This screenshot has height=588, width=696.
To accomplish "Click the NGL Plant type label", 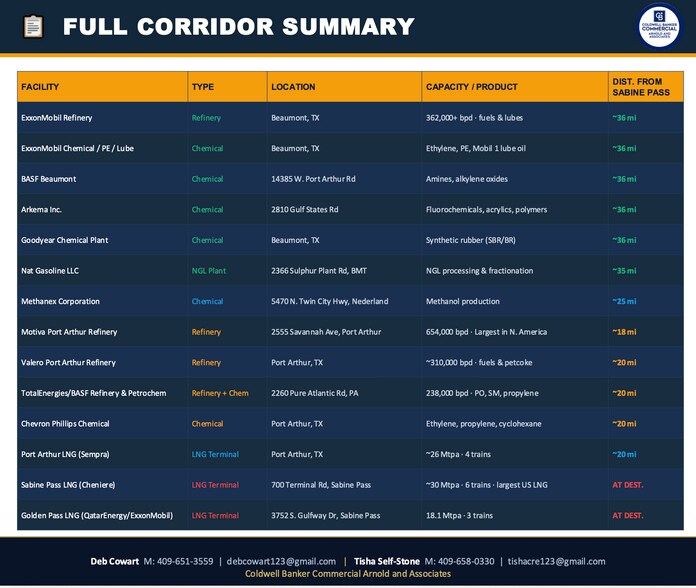I will [209, 271].
